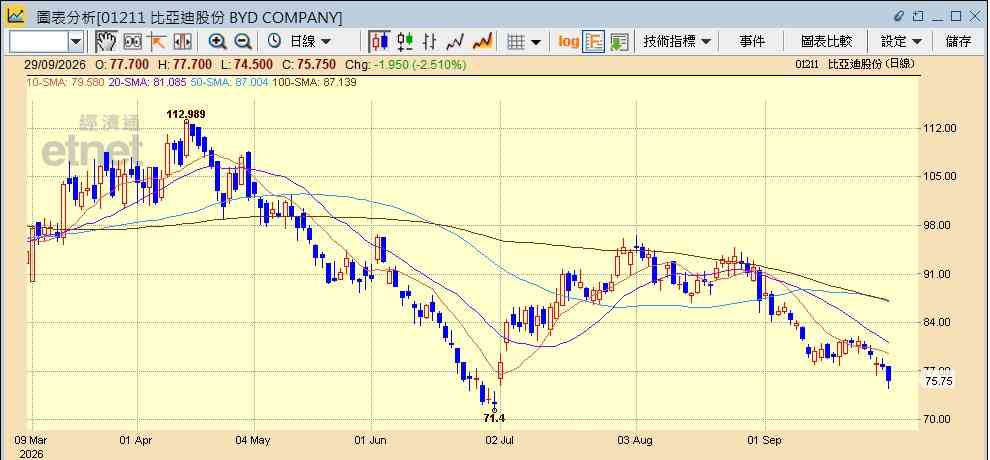
Task: Click the stock code input field
Action: pyautogui.click(x=39, y=42)
